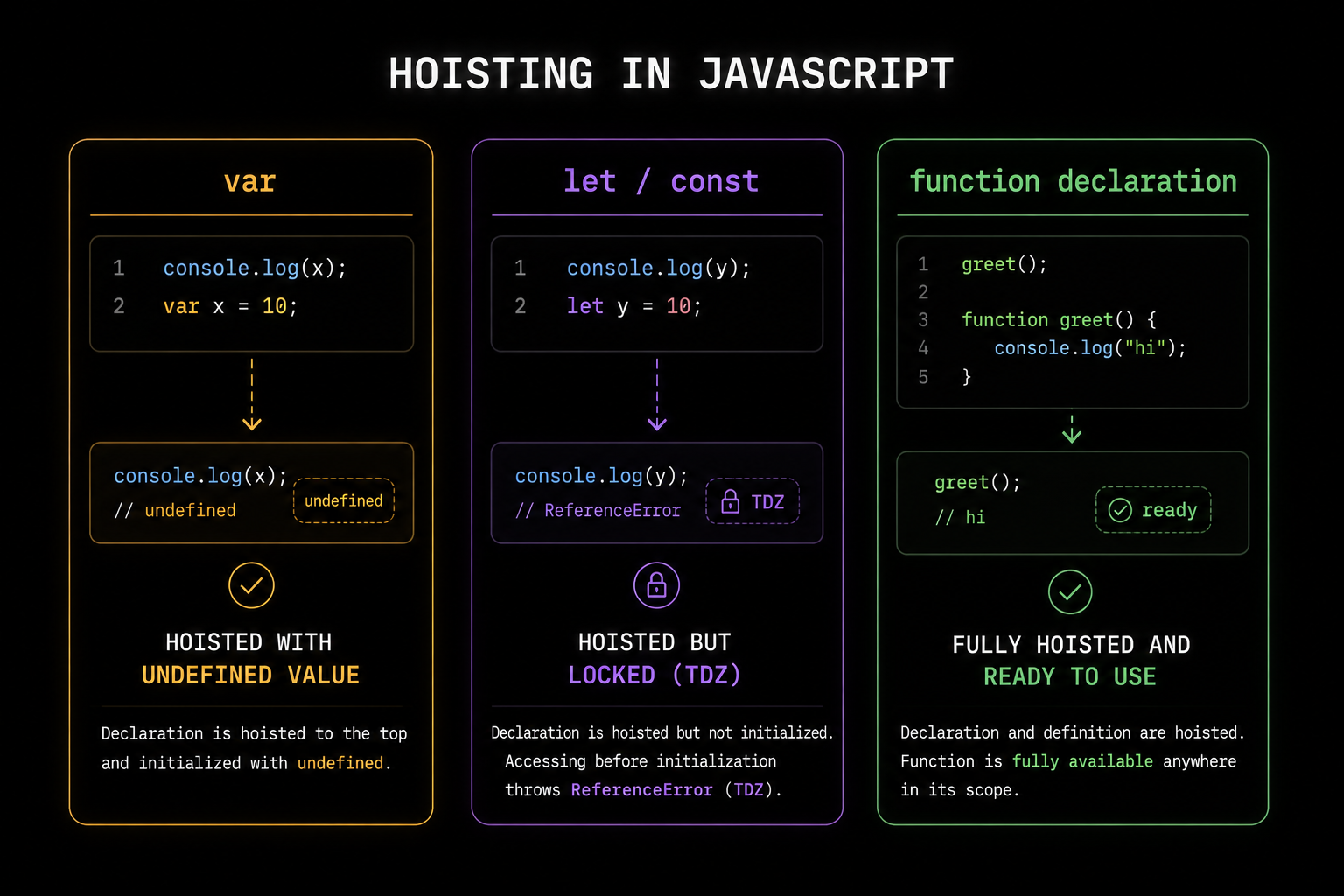Click the closing text in its scope.

click(x=960, y=789)
